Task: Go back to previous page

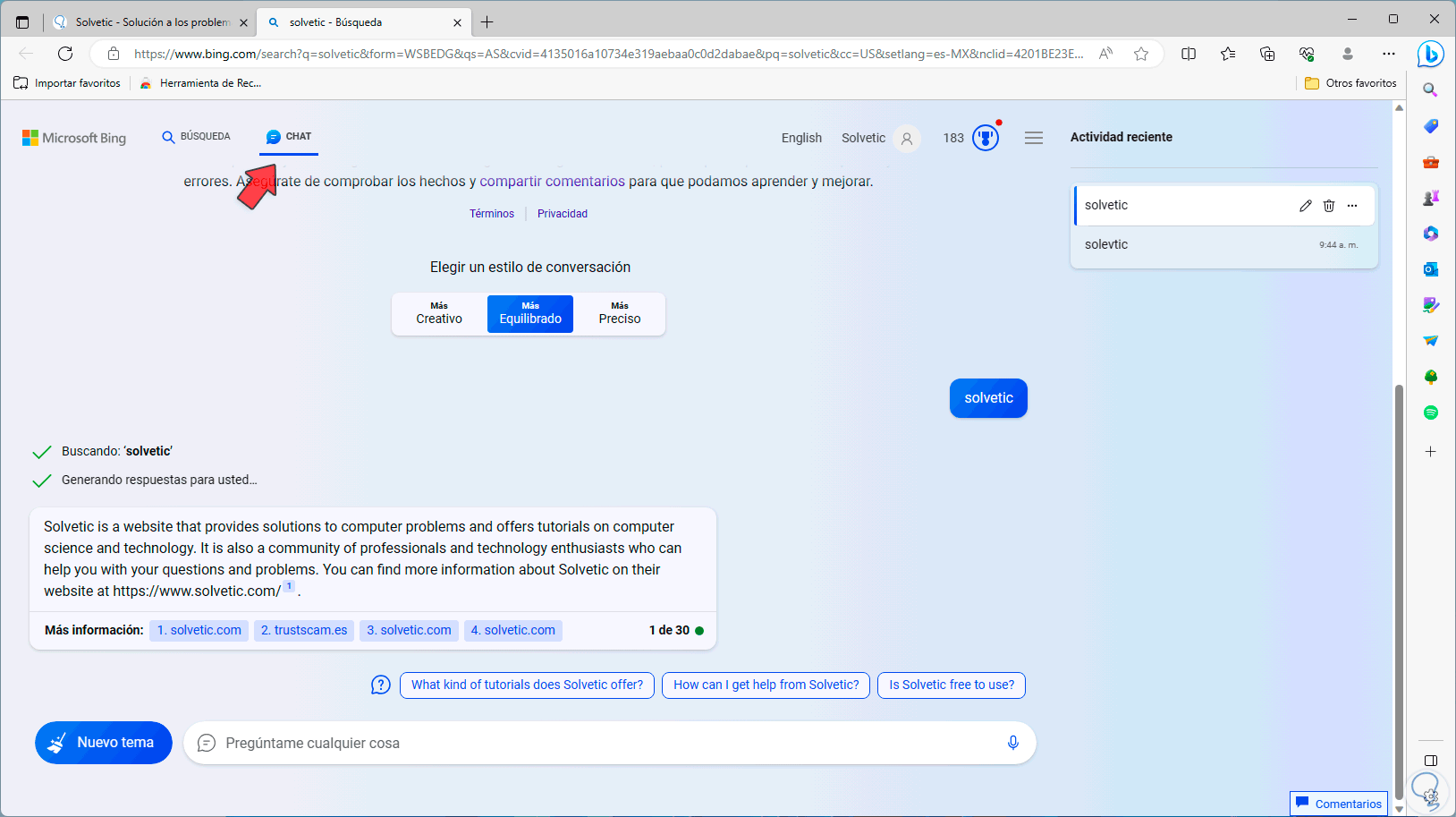Action: [26, 54]
